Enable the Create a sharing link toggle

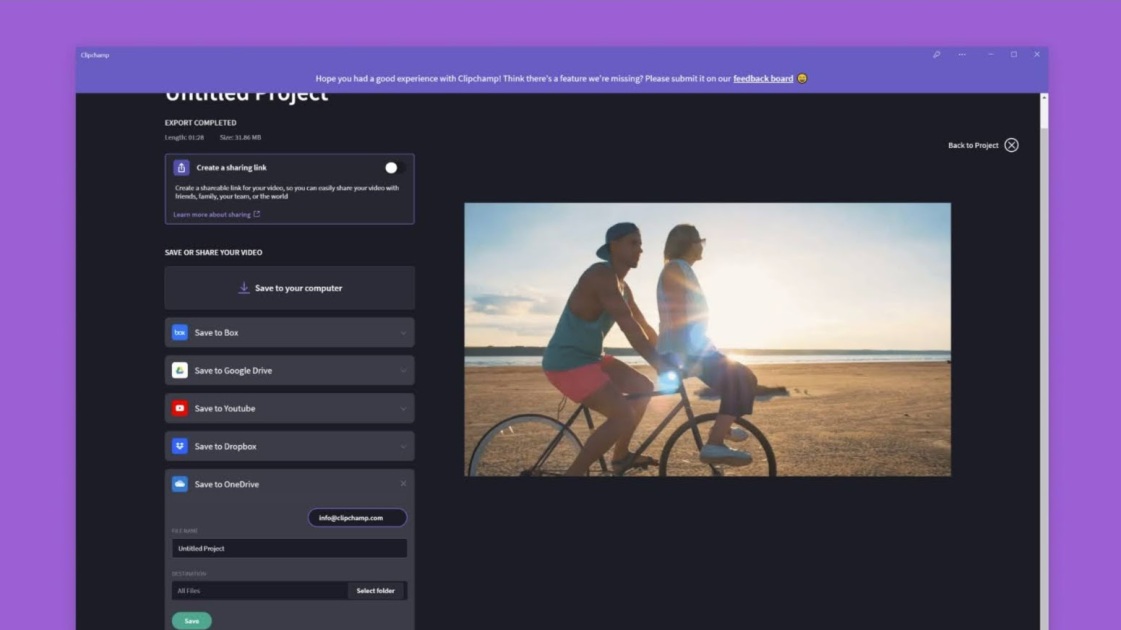391,168
